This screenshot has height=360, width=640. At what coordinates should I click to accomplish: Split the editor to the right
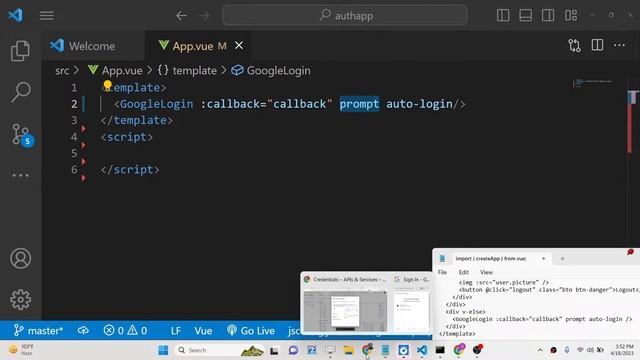(x=597, y=45)
